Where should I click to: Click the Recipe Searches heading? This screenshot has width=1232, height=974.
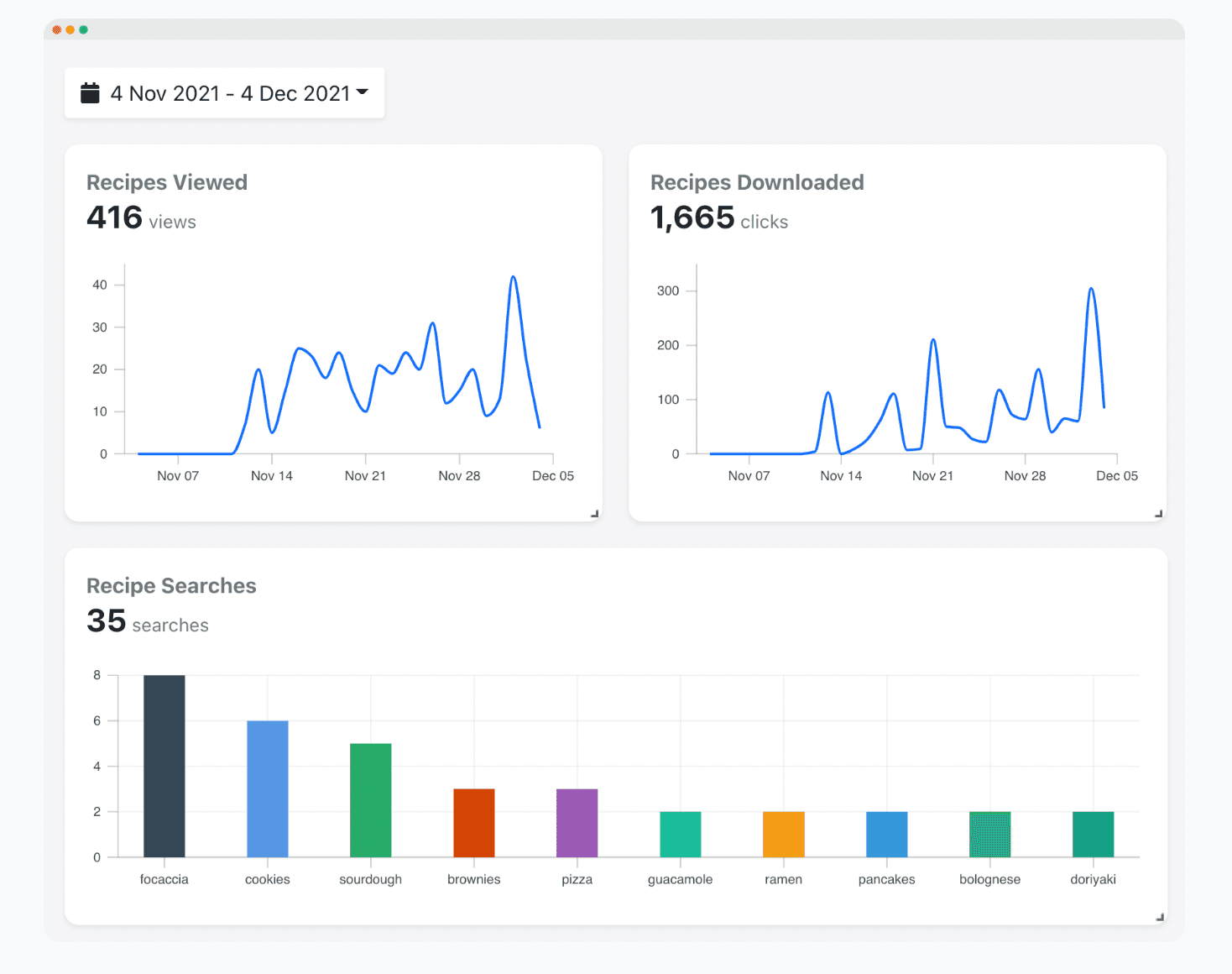[x=171, y=585]
